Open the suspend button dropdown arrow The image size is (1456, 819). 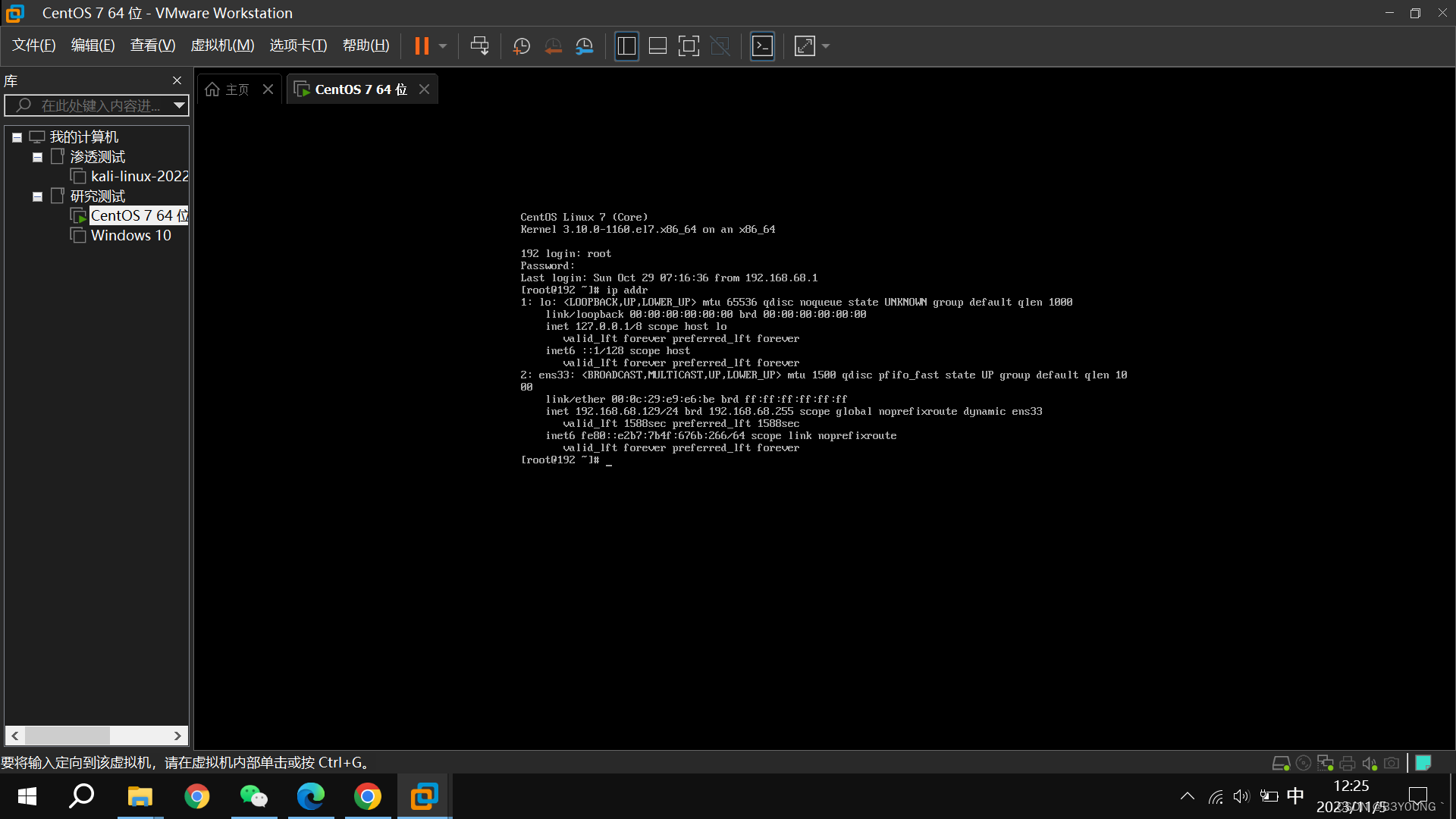[x=442, y=45]
